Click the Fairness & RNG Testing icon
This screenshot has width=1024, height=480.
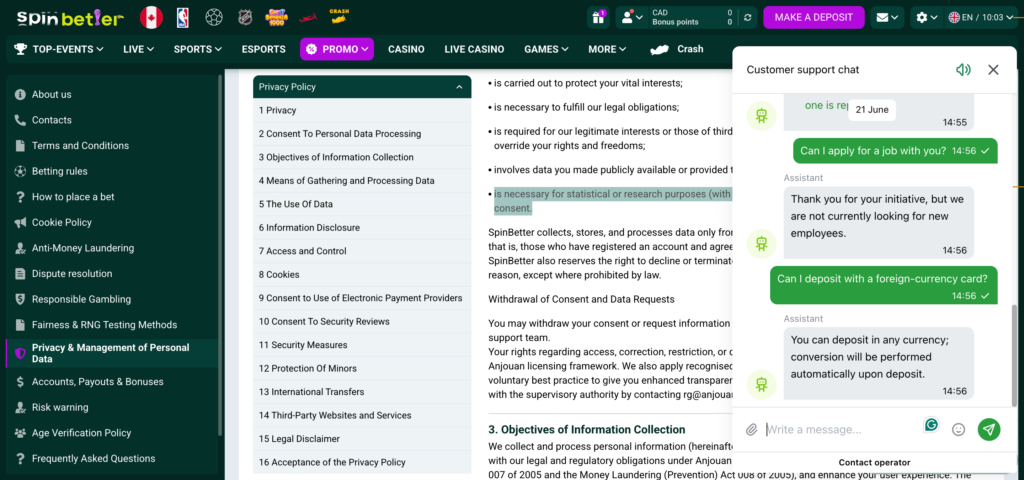click(x=20, y=325)
